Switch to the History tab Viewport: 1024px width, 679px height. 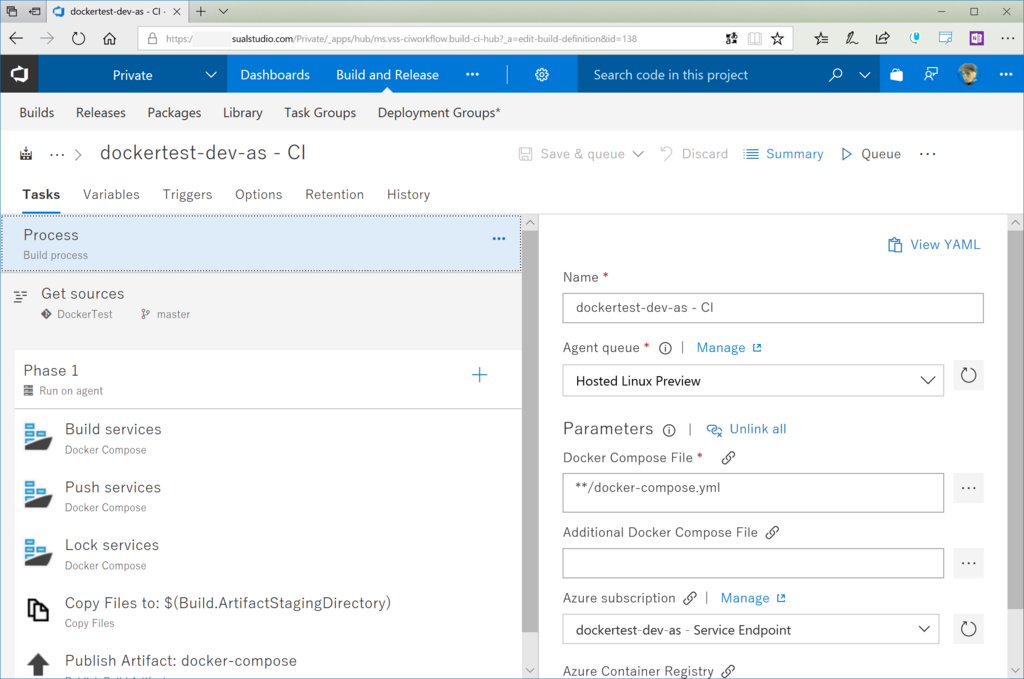point(408,195)
